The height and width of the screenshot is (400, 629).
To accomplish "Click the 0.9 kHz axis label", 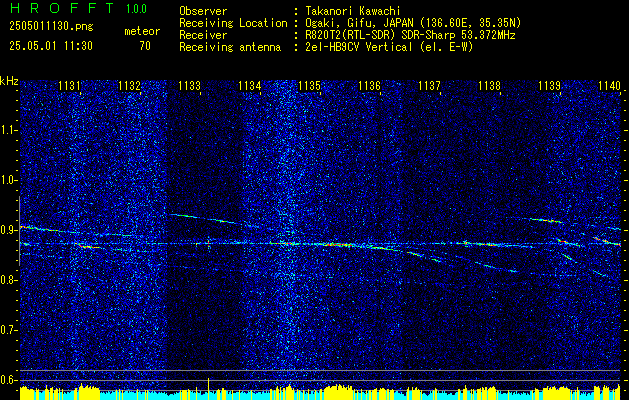I will (x=9, y=230).
